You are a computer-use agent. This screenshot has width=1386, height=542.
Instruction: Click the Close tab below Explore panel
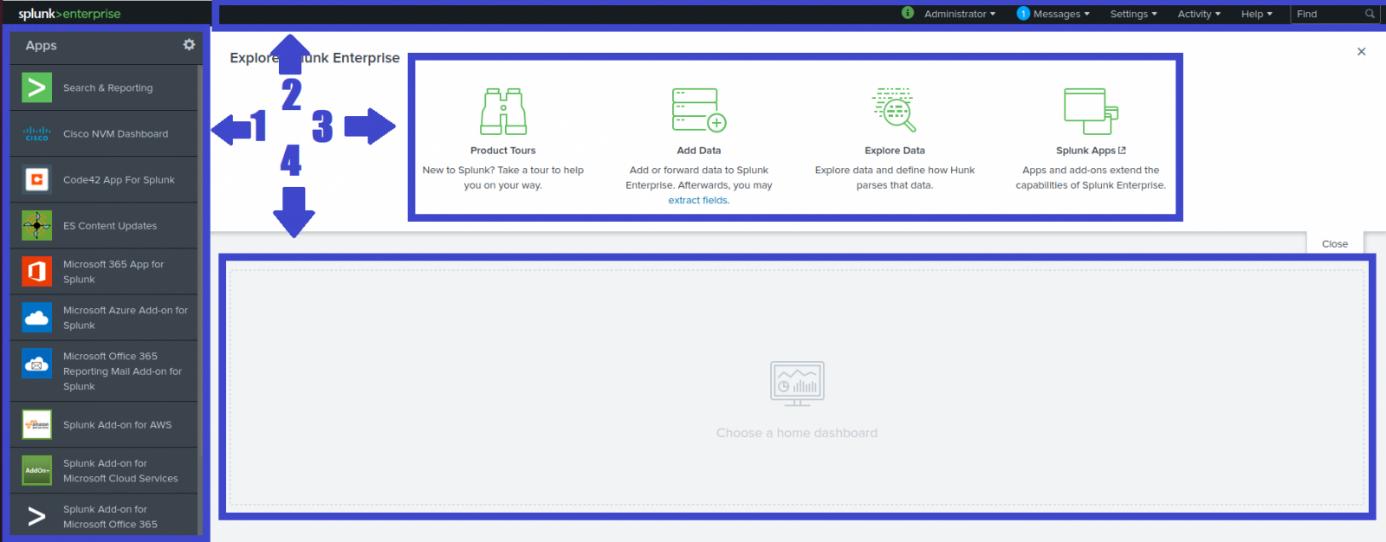[1335, 244]
